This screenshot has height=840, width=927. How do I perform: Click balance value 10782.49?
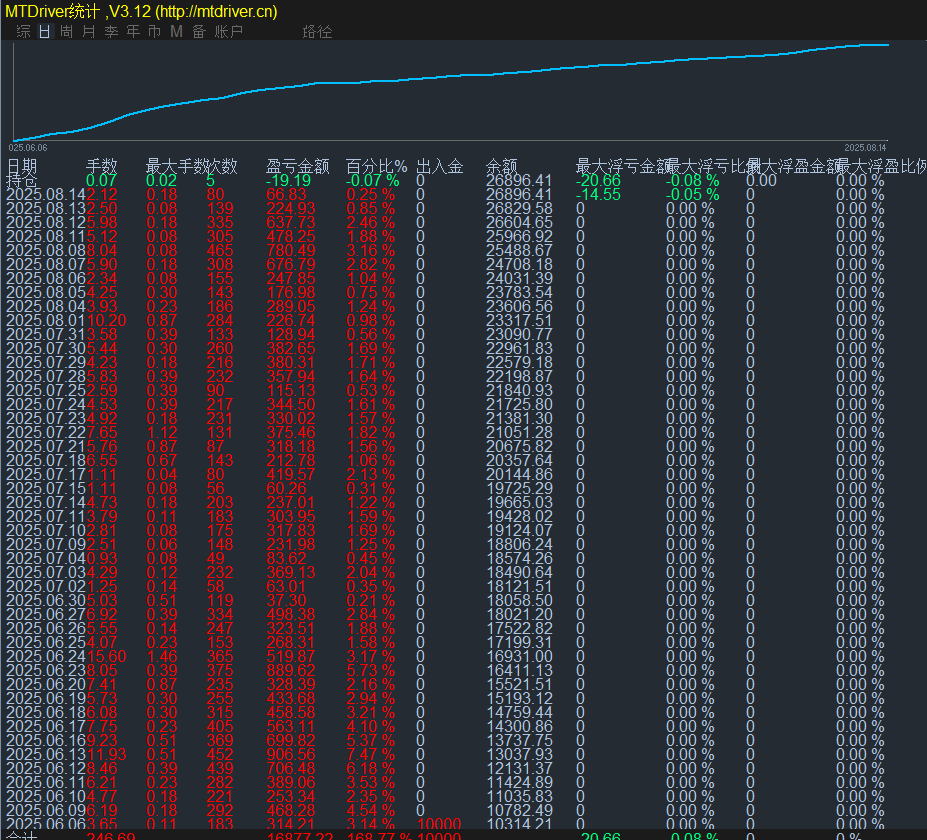(519, 810)
